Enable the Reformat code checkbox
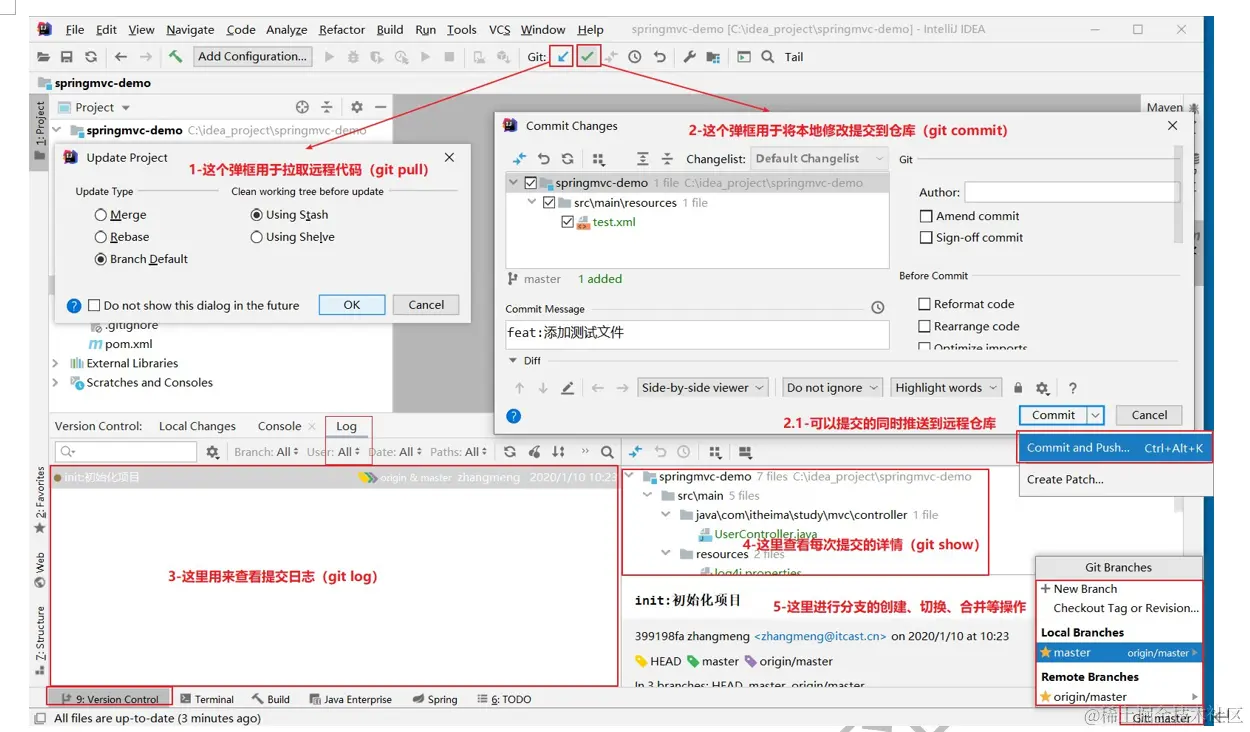 click(x=925, y=304)
